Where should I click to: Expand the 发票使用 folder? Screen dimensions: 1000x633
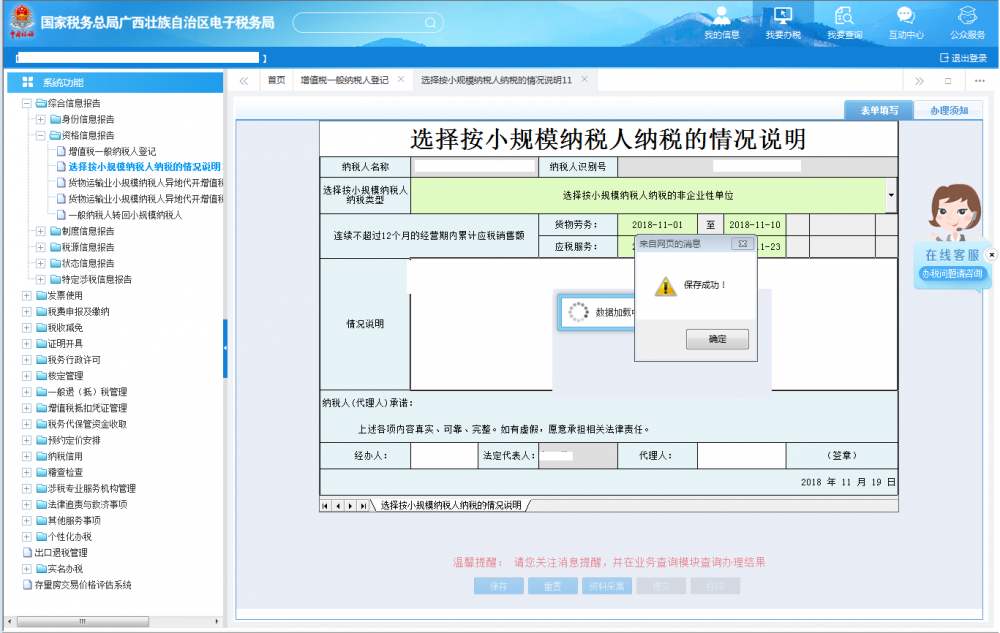27,295
